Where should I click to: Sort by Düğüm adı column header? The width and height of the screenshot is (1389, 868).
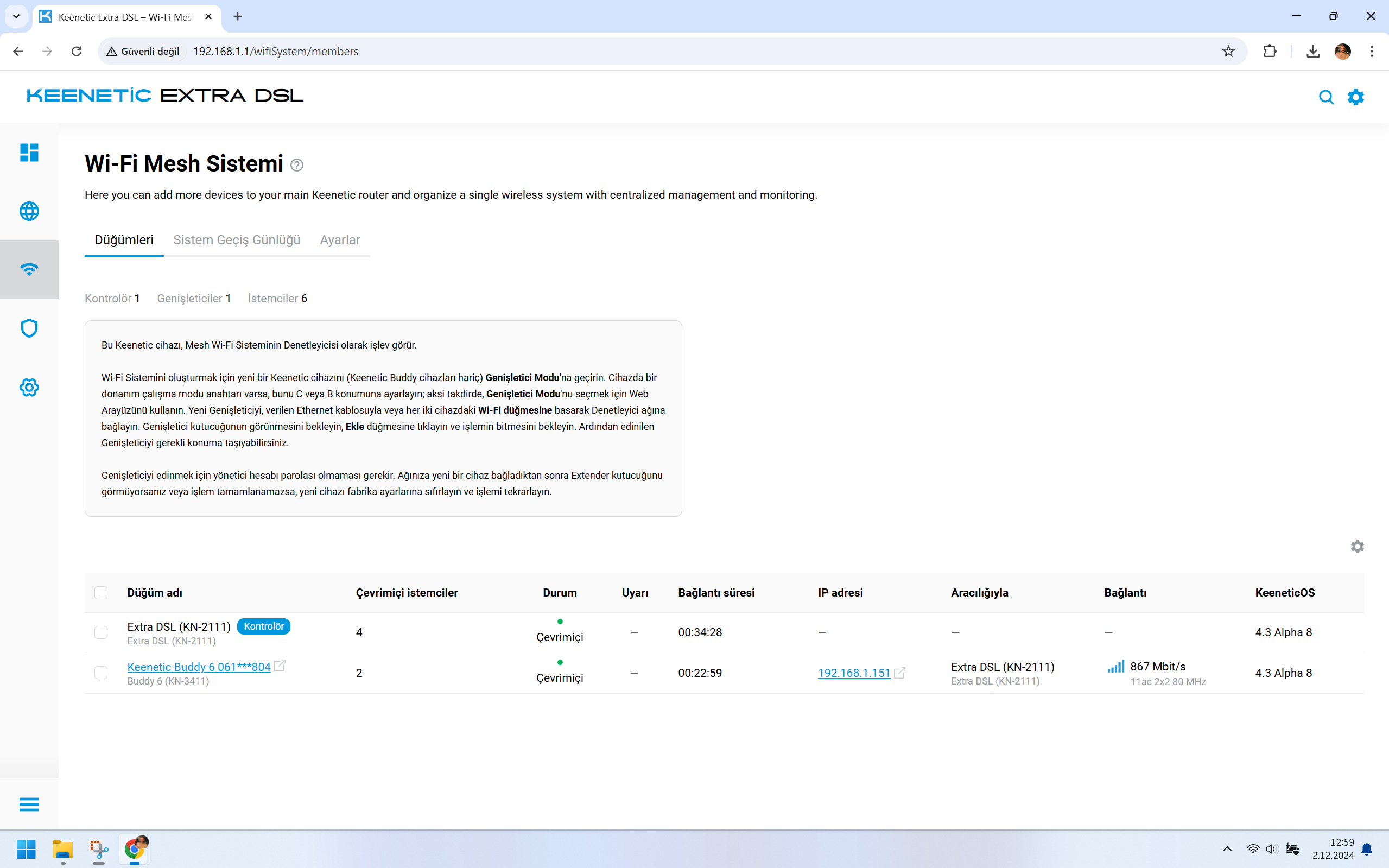(x=155, y=592)
